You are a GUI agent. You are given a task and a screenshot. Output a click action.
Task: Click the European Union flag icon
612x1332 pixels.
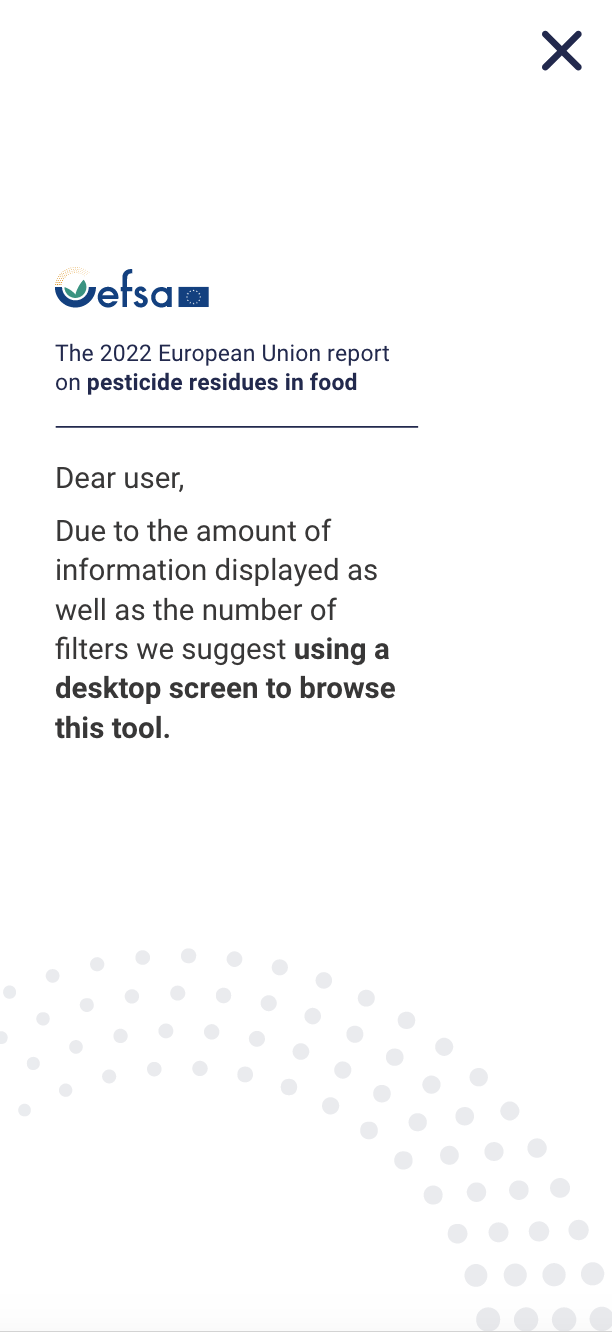pyautogui.click(x=194, y=296)
